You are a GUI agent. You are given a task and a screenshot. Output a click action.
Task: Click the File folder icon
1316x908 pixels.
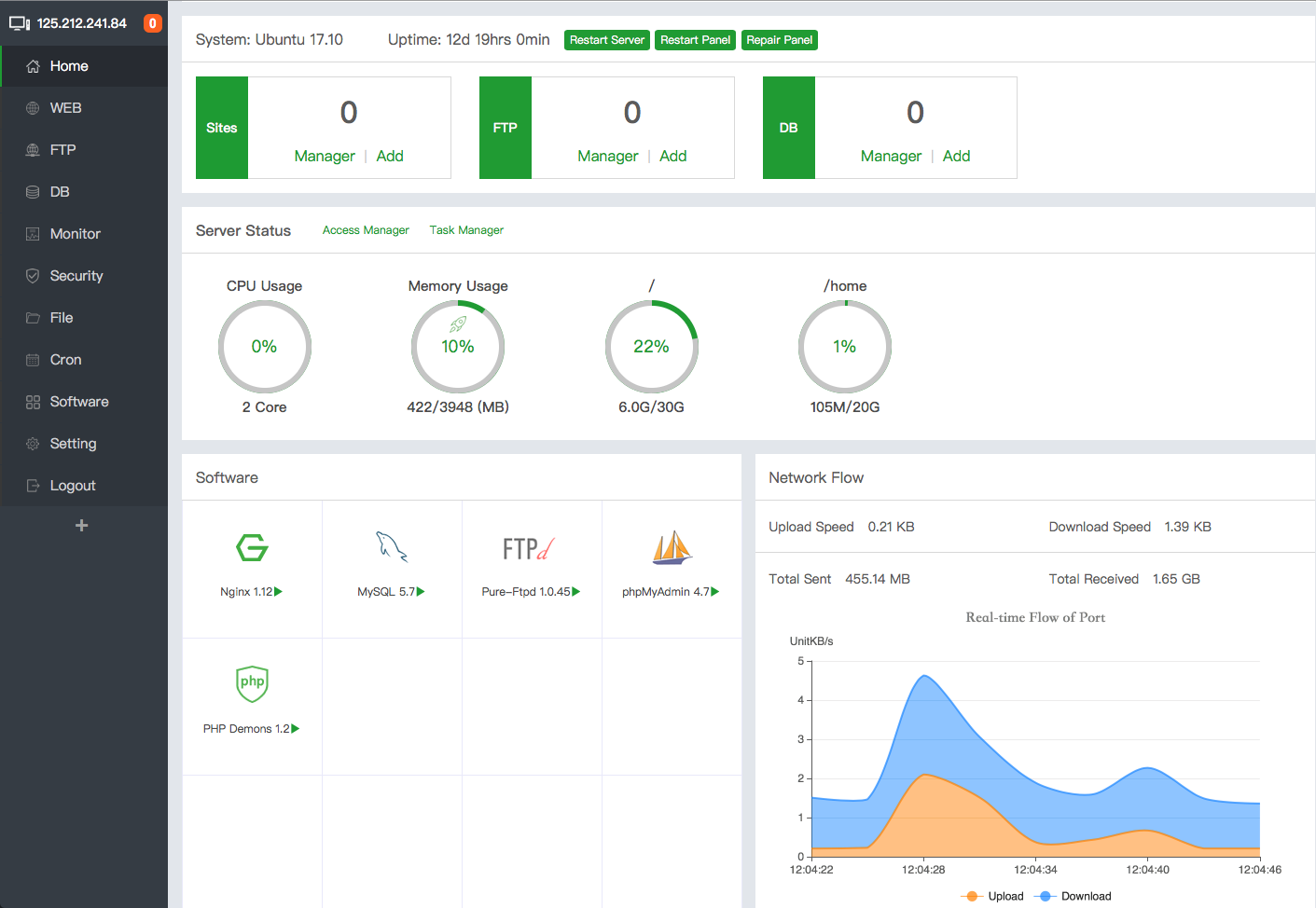pyautogui.click(x=33, y=318)
